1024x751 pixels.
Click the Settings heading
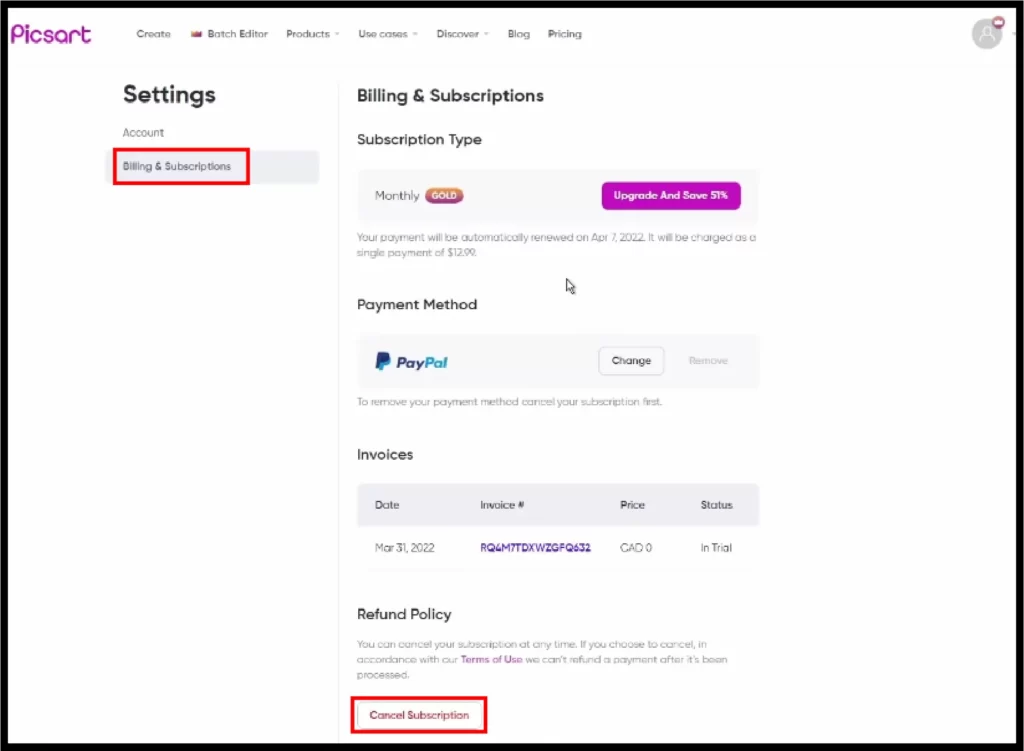pos(169,95)
